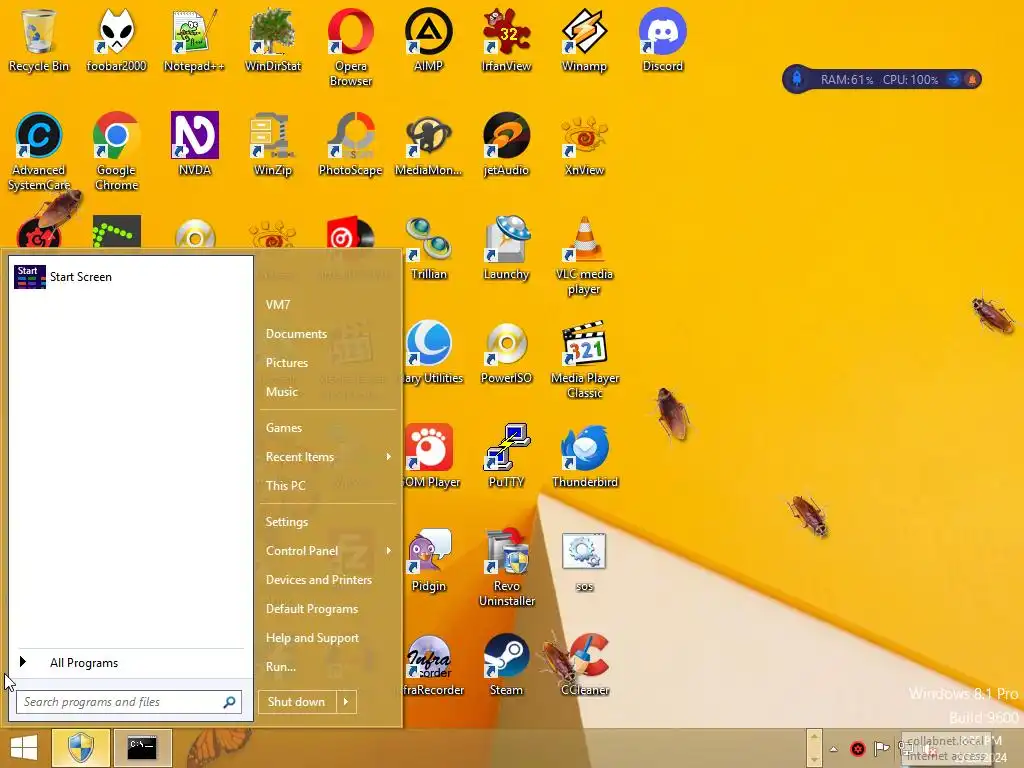Open the security shield taskbar app
Screen dimensions: 1024x768
point(81,748)
